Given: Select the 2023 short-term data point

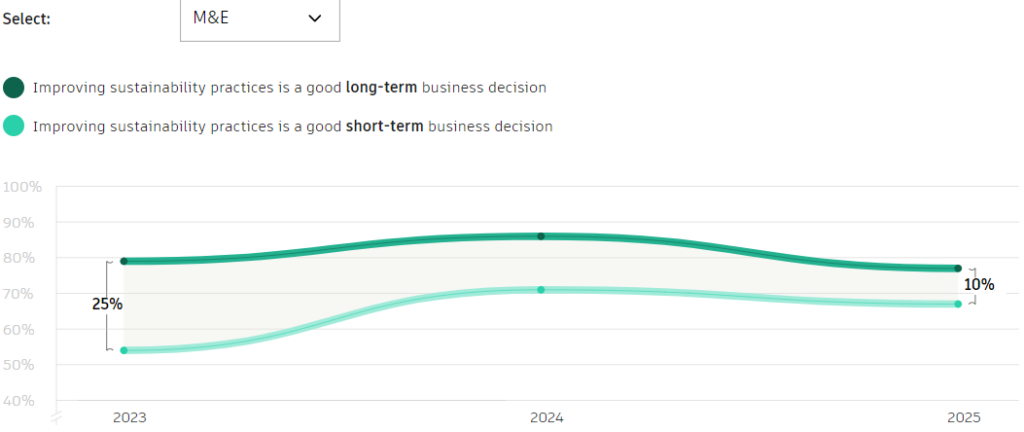Looking at the screenshot, I should (124, 350).
